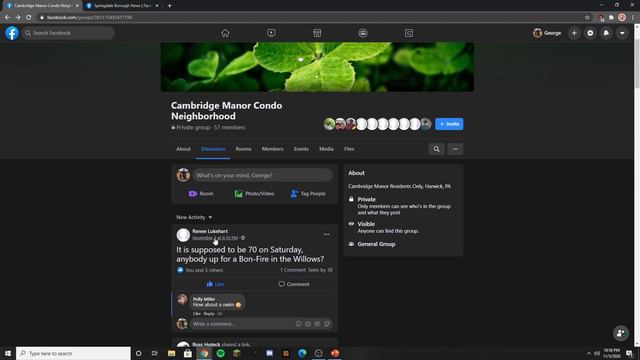Image resolution: width=640 pixels, height=360 pixels.
Task: Open the Windows Start menu
Action: click(x=8, y=353)
